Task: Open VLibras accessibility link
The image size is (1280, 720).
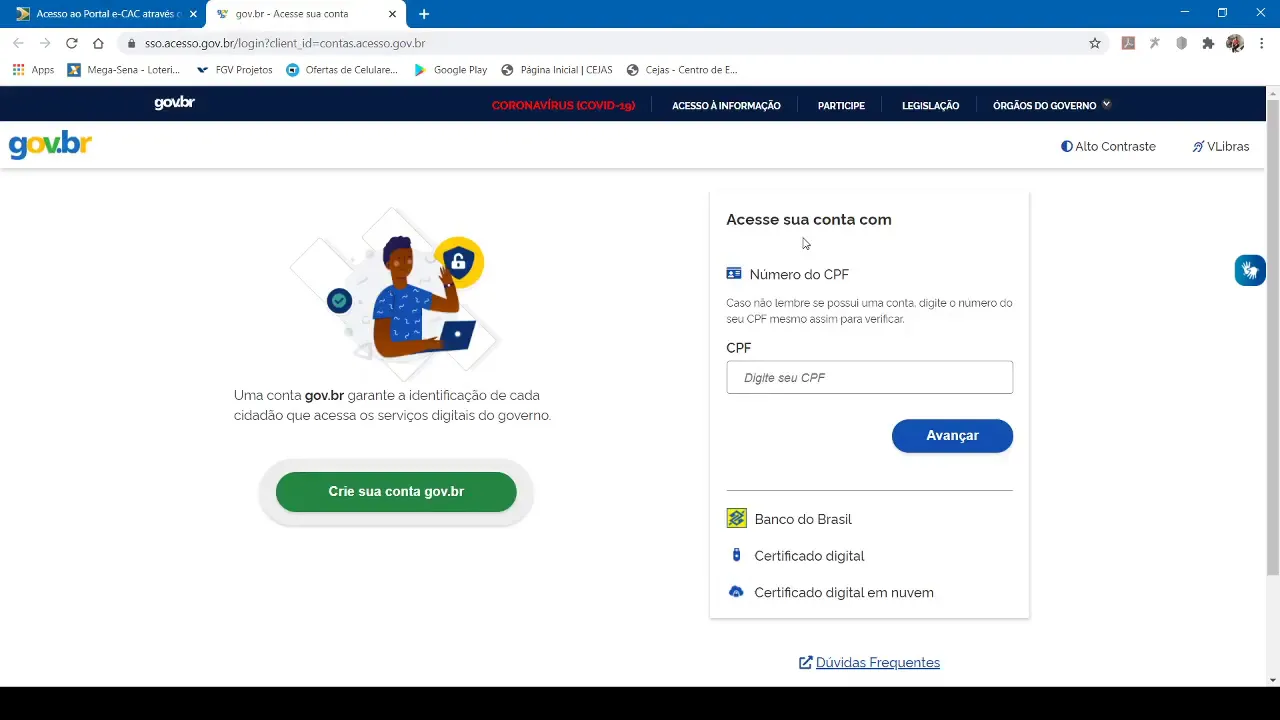Action: pyautogui.click(x=1220, y=146)
